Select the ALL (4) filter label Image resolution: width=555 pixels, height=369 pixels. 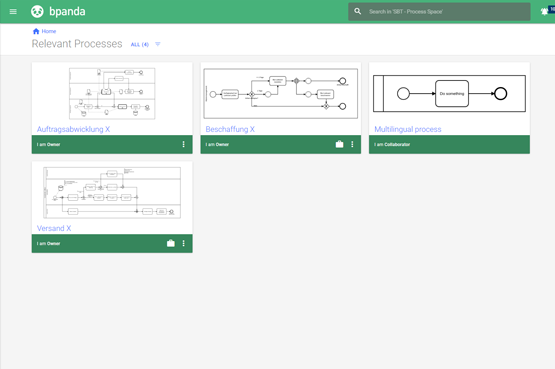(140, 45)
